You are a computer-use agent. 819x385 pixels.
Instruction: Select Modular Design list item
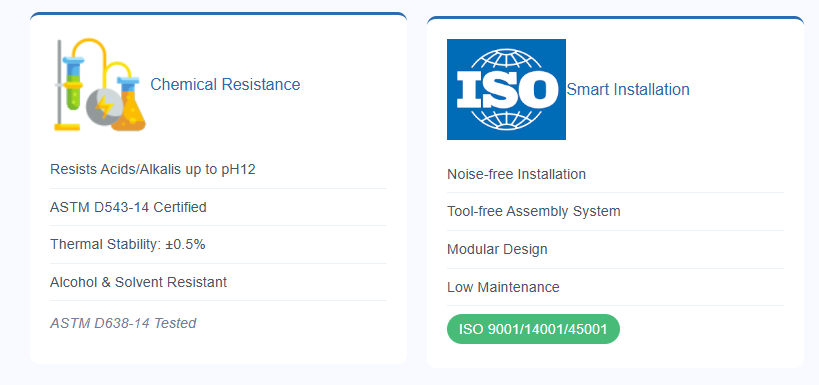click(x=615, y=249)
